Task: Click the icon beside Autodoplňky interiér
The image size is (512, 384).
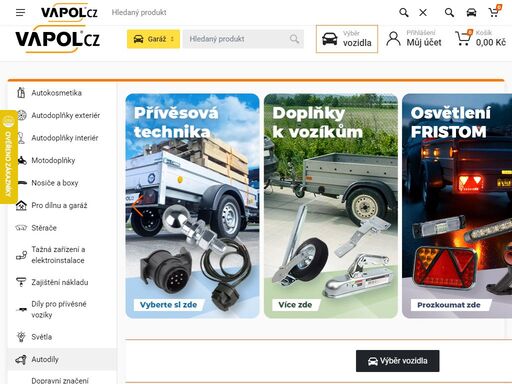Action: [x=21, y=138]
